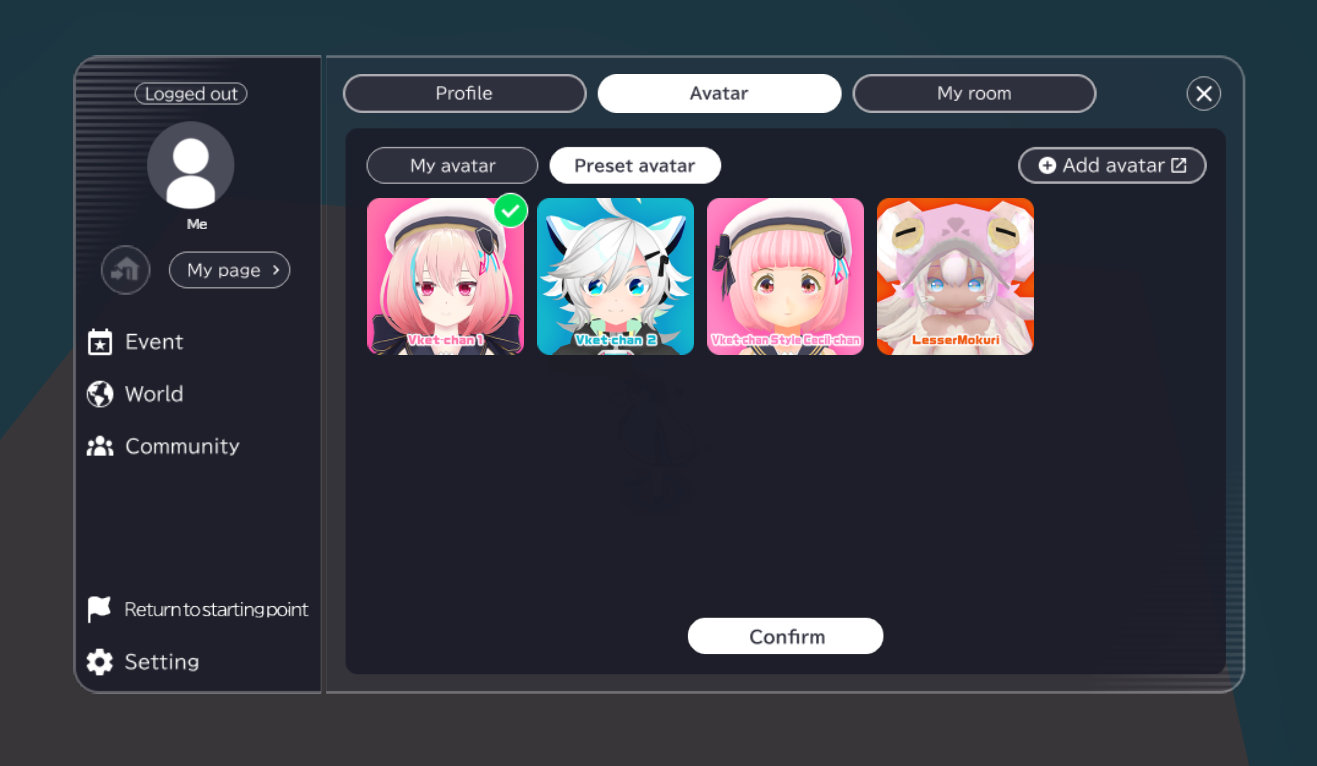
Task: Click the World globe icon
Action: 100,394
